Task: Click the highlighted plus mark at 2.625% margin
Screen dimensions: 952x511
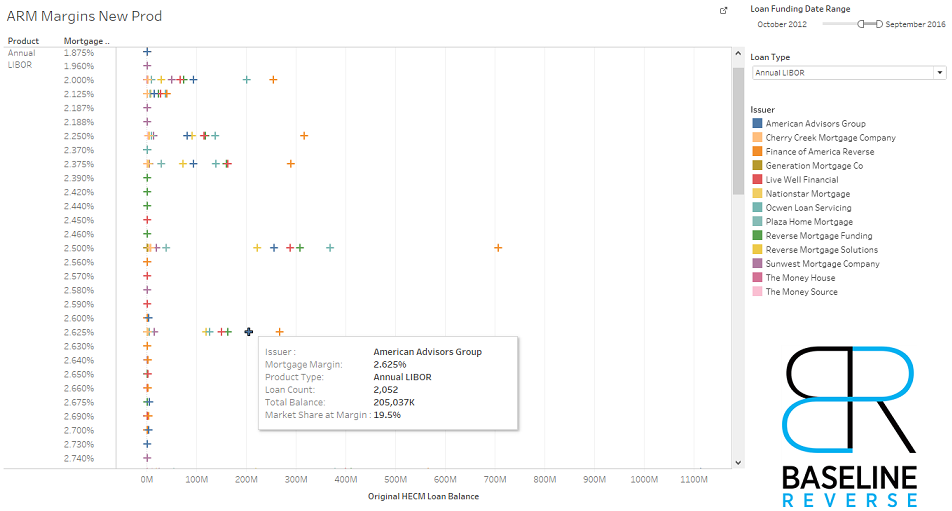Action: click(x=248, y=331)
